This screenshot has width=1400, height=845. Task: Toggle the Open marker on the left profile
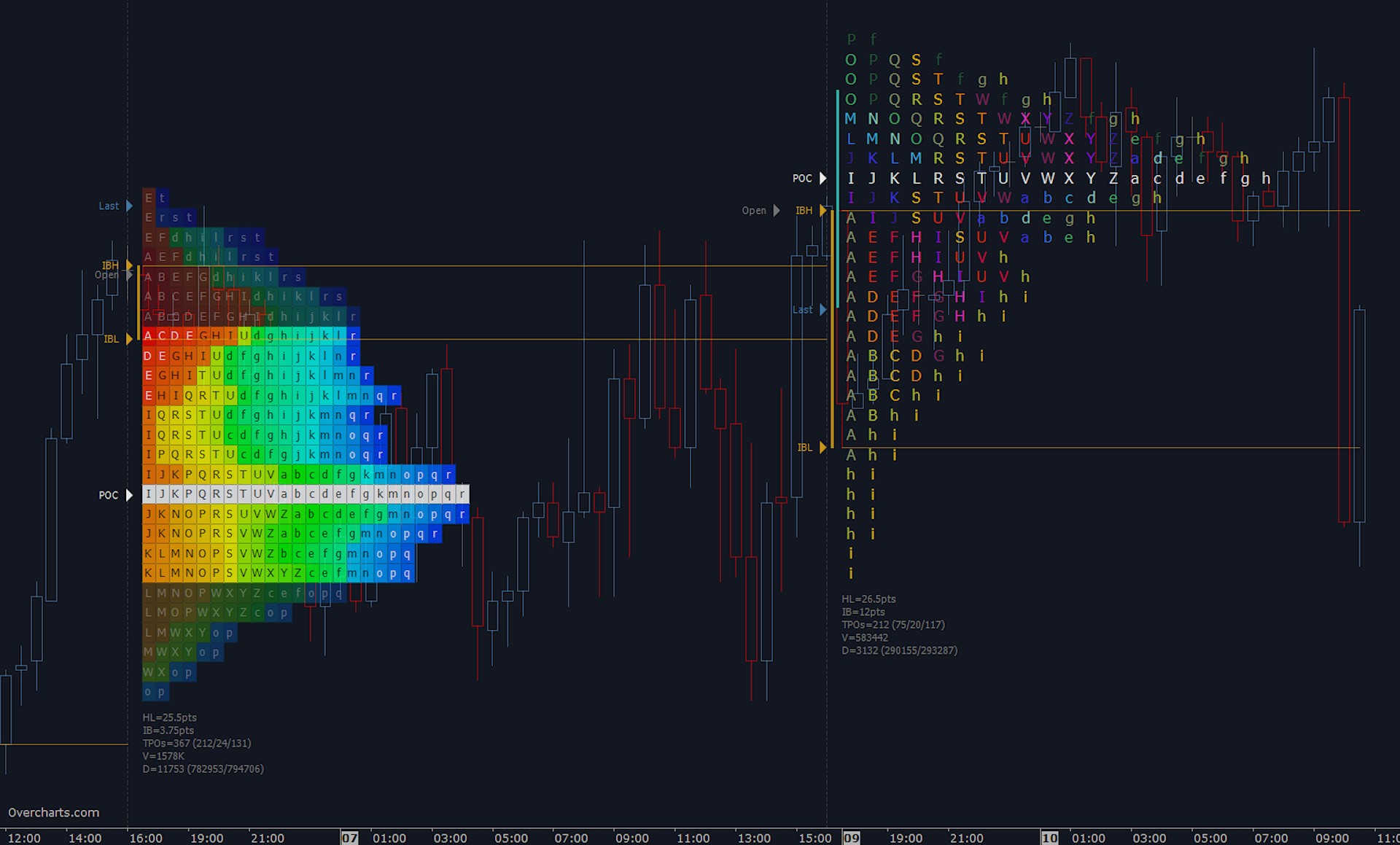click(x=131, y=275)
